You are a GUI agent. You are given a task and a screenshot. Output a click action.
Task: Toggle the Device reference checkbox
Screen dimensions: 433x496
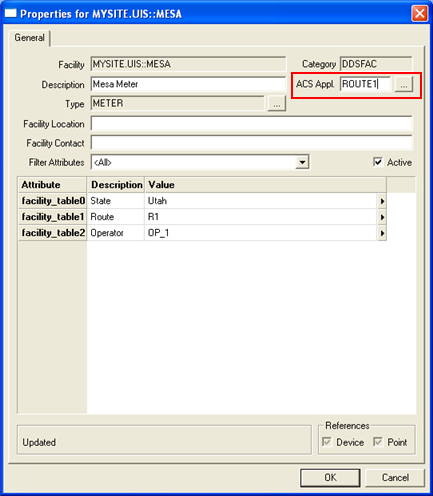(327, 442)
